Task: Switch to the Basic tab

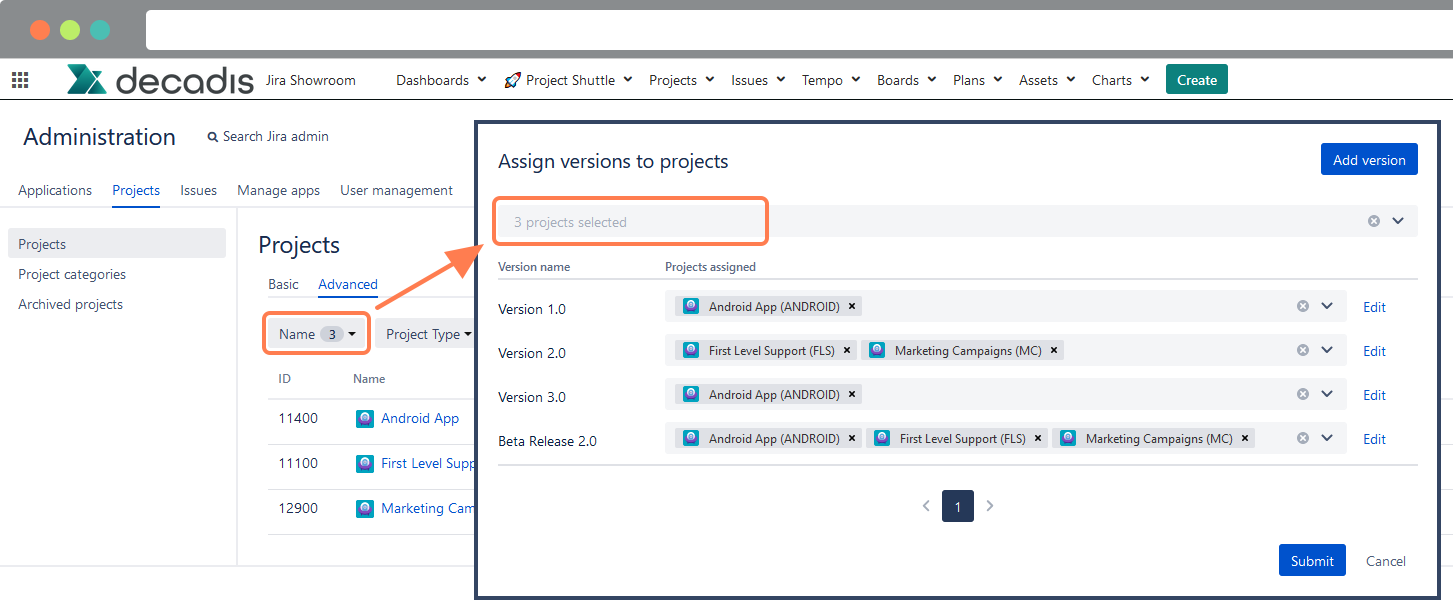Action: click(283, 284)
